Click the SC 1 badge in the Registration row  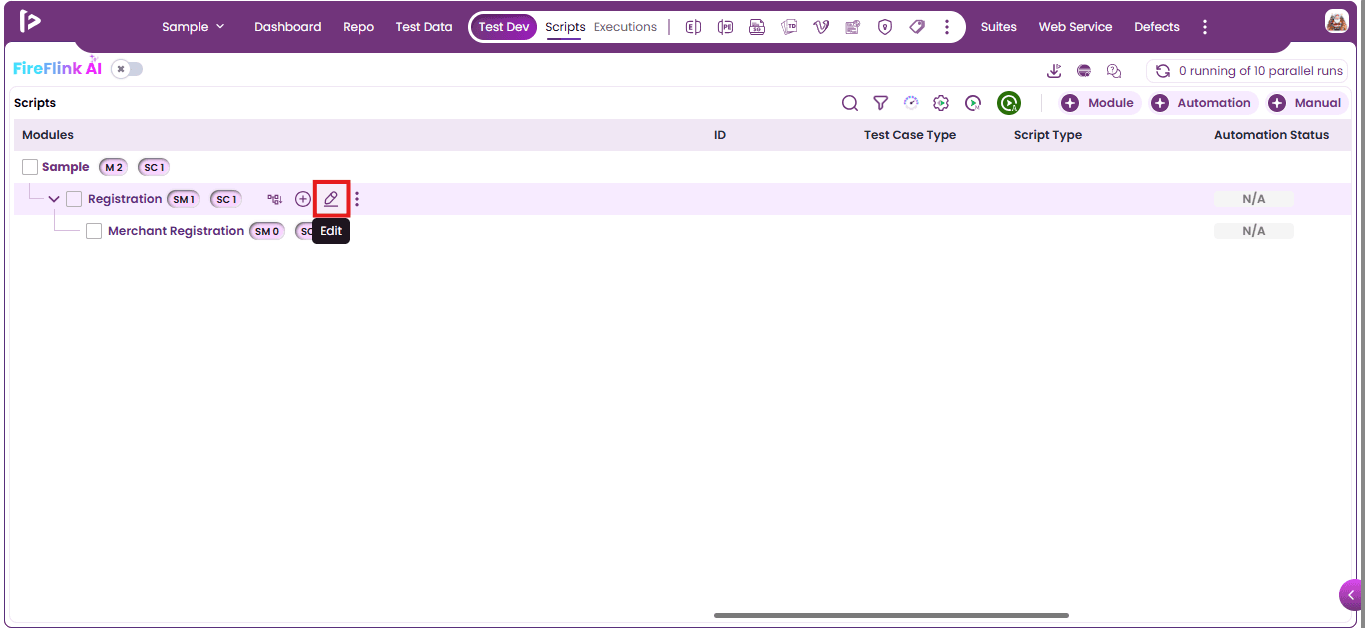click(x=226, y=199)
